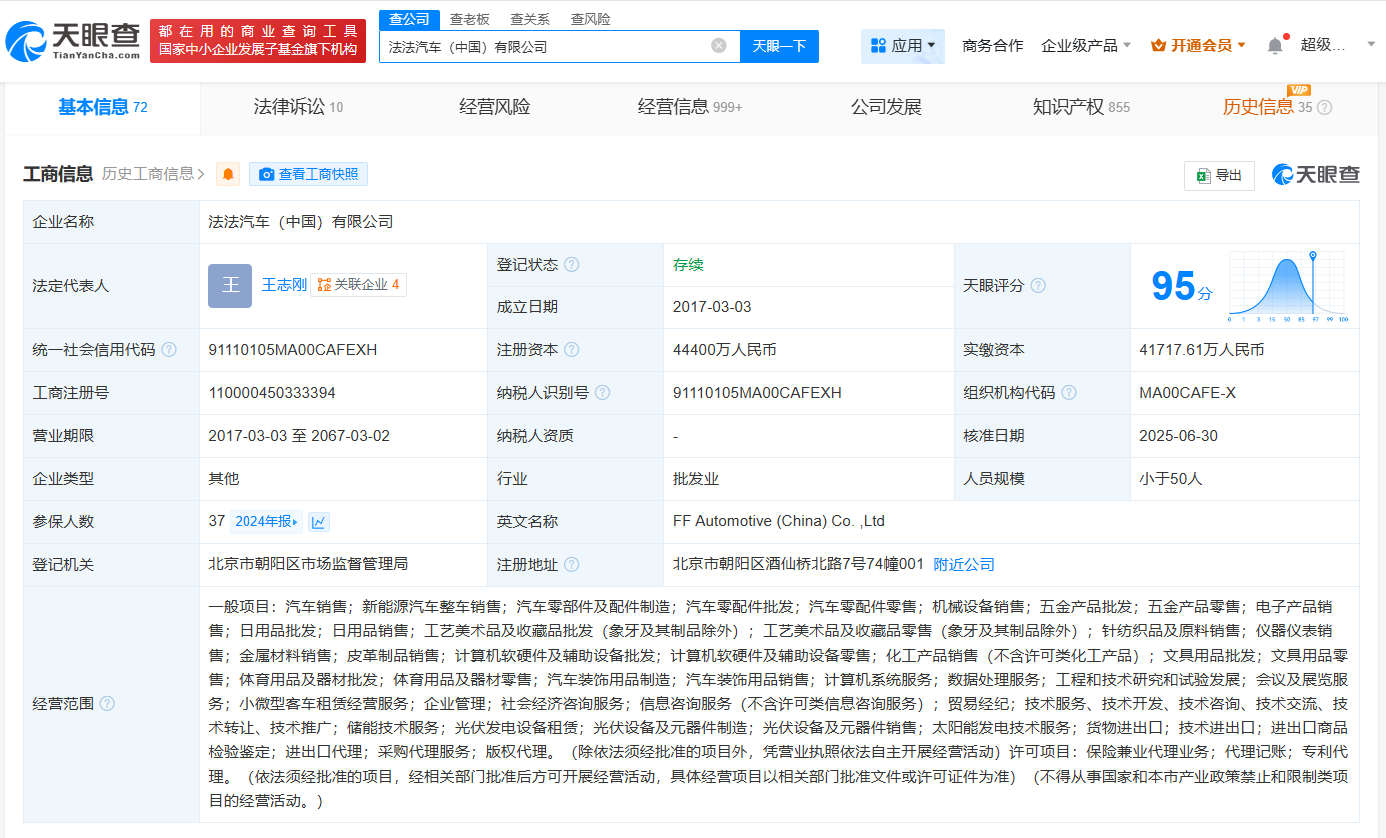
Task: Click help icon next to 历史信息 tab
Action: pyautogui.click(x=1324, y=108)
